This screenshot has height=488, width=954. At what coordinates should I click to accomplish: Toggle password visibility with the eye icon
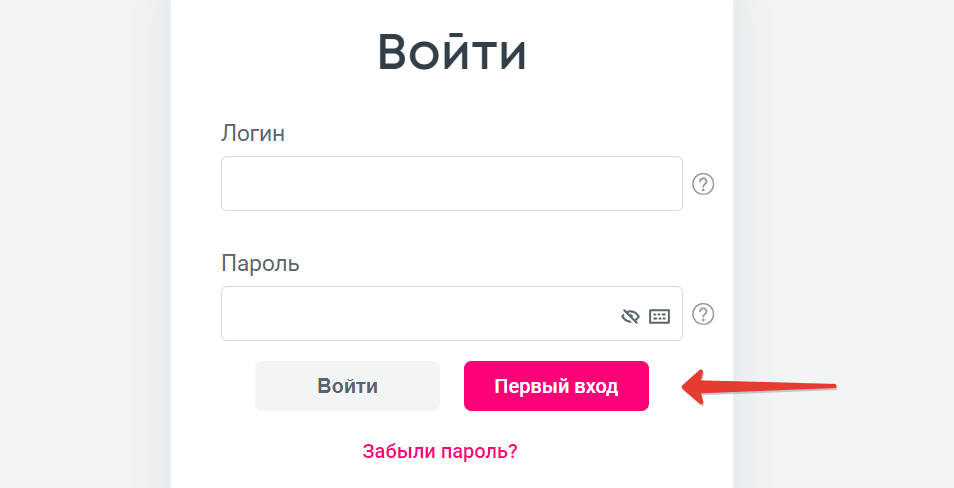pos(630,317)
